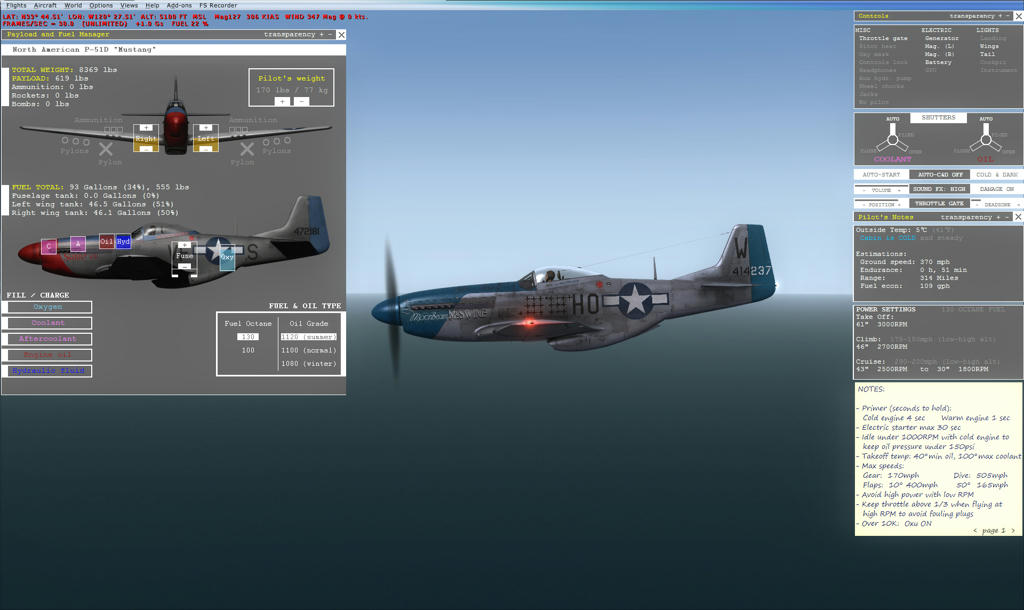
Task: Click the AUTO-START button
Action: pyautogui.click(x=881, y=174)
